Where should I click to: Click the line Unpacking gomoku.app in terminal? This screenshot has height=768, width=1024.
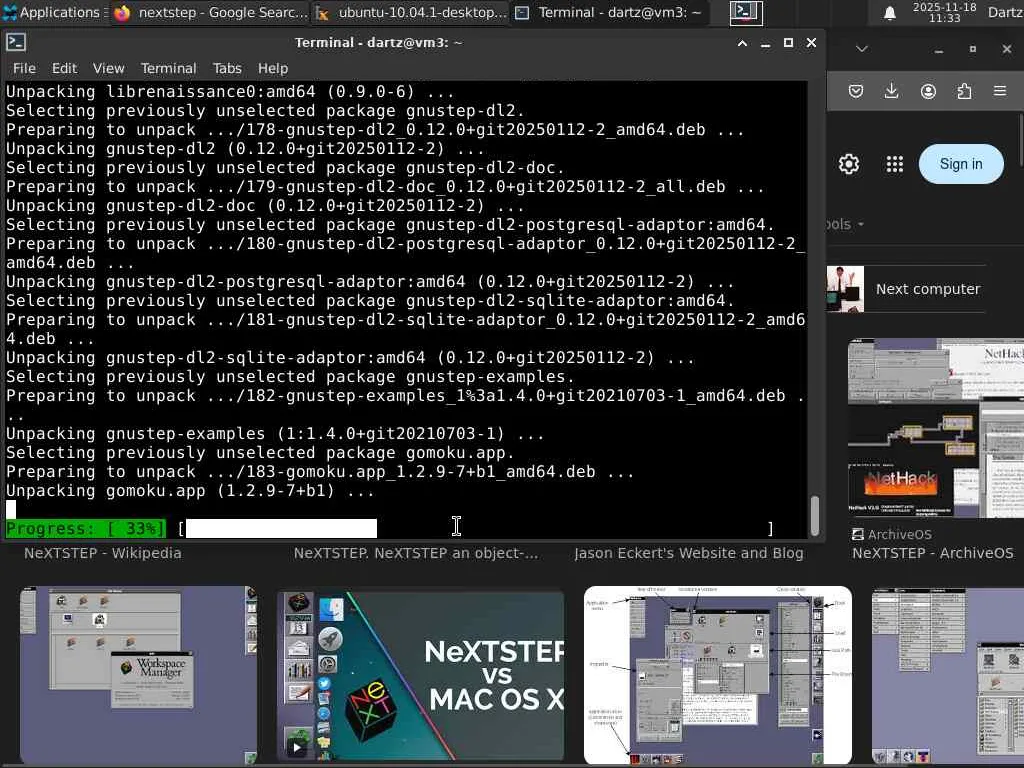pos(190,490)
